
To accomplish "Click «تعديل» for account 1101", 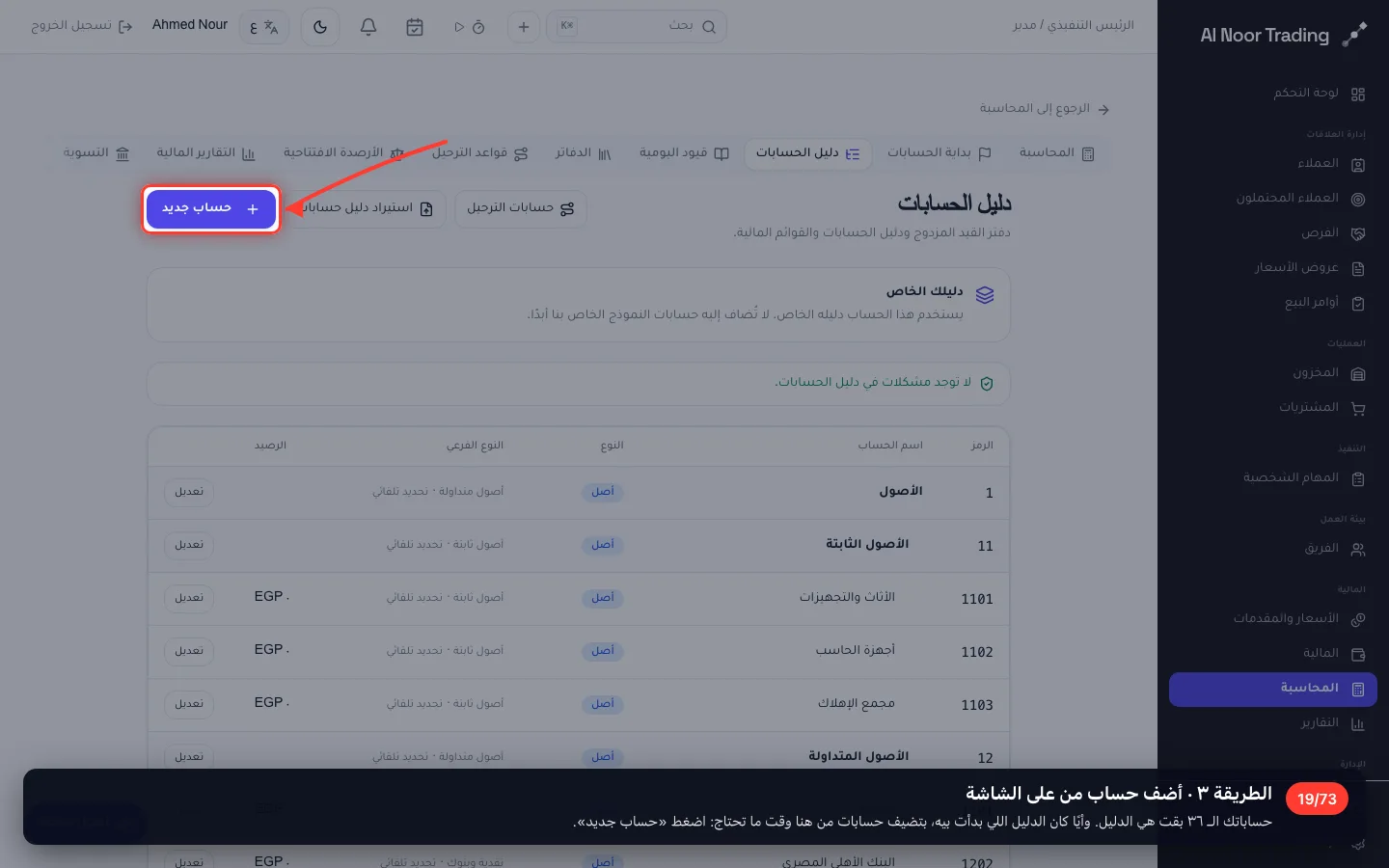I will [x=189, y=598].
